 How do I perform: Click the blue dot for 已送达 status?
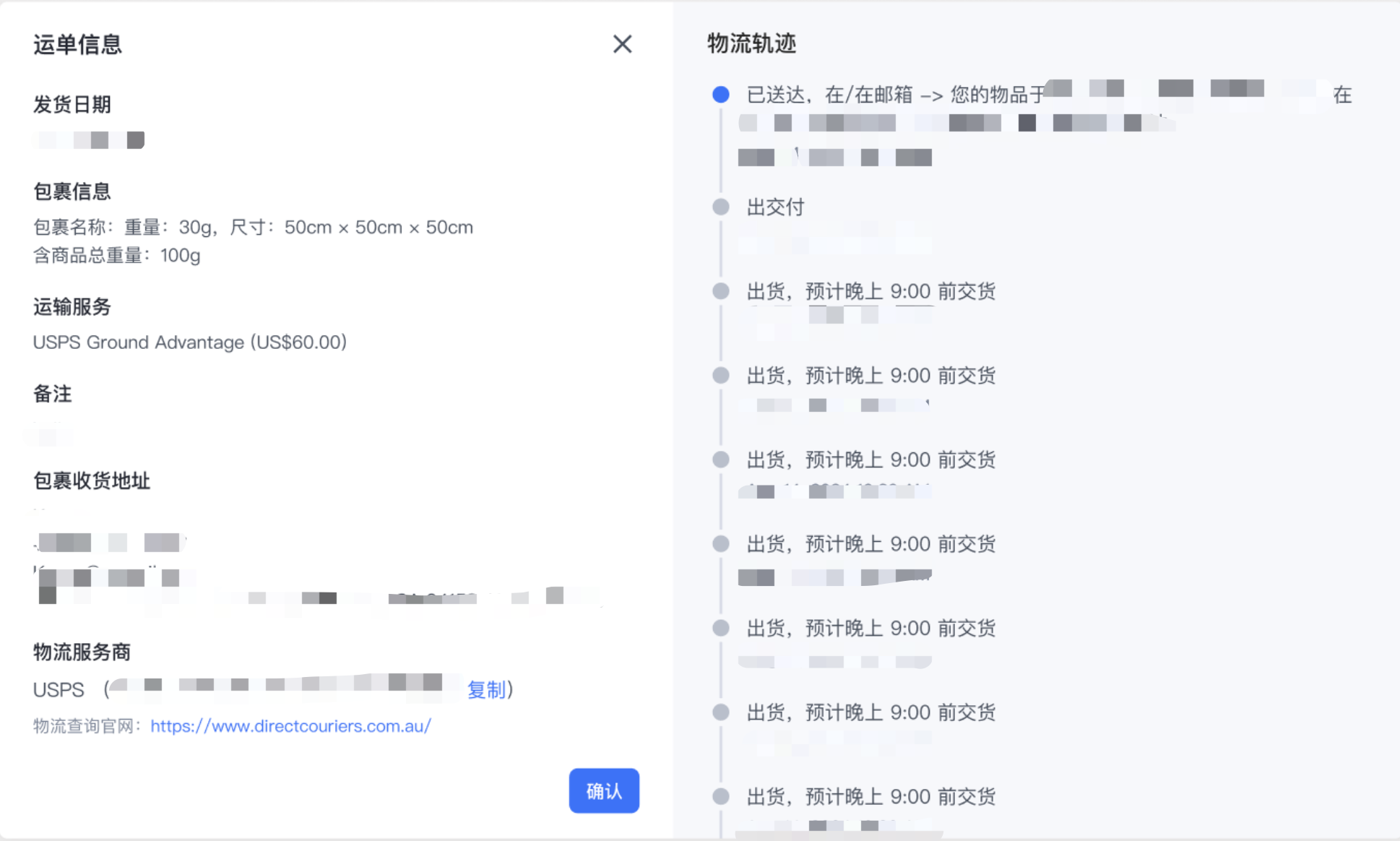tap(720, 95)
